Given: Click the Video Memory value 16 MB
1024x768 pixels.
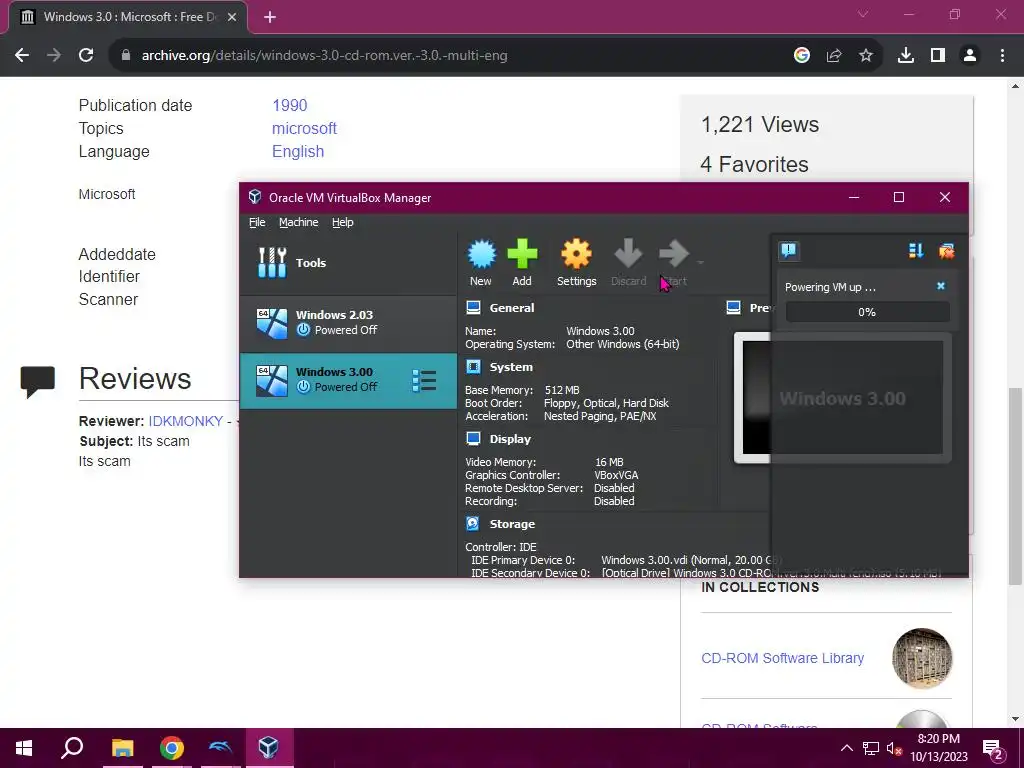Looking at the screenshot, I should tap(609, 462).
